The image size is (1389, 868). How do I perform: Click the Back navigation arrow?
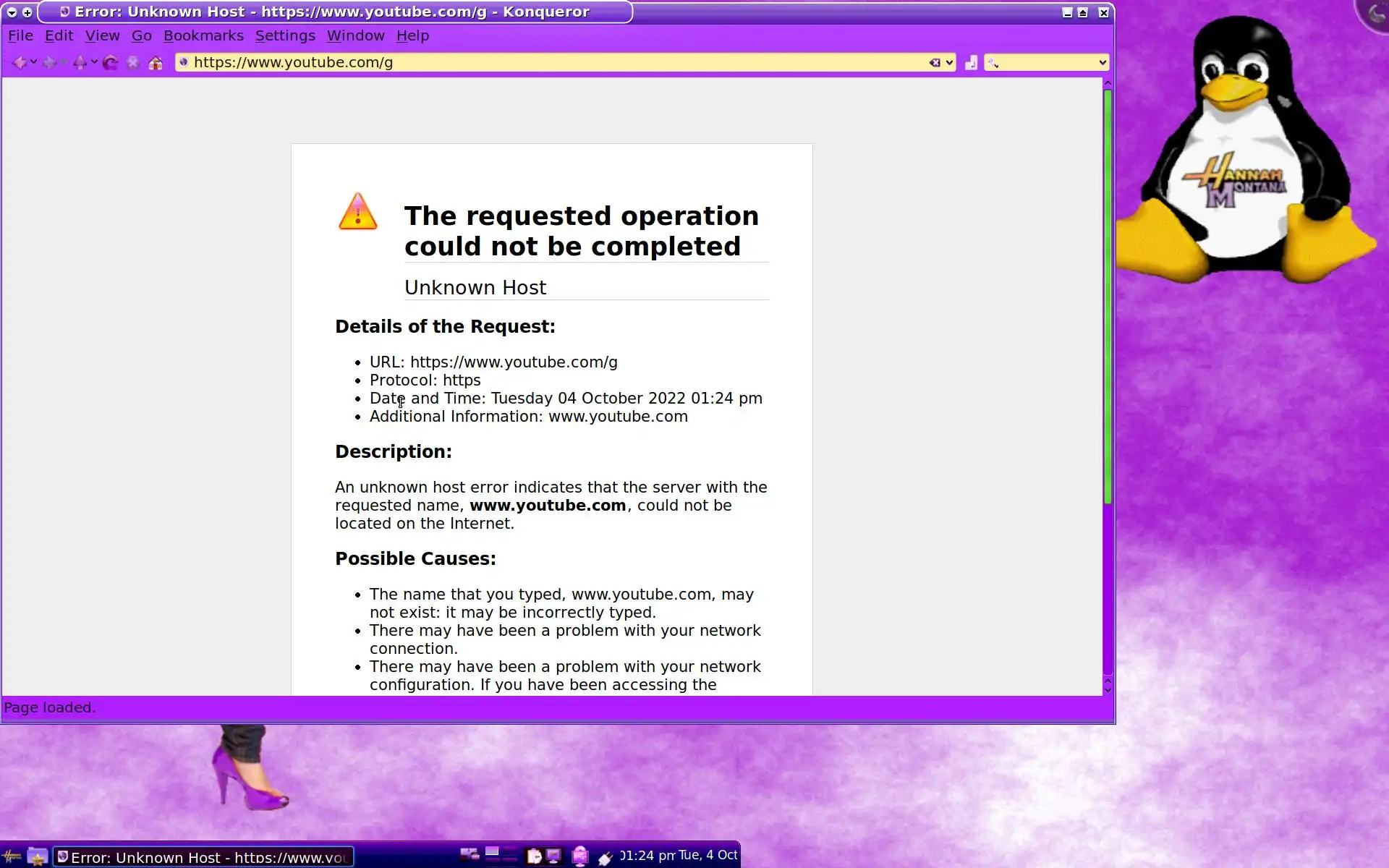click(20, 63)
